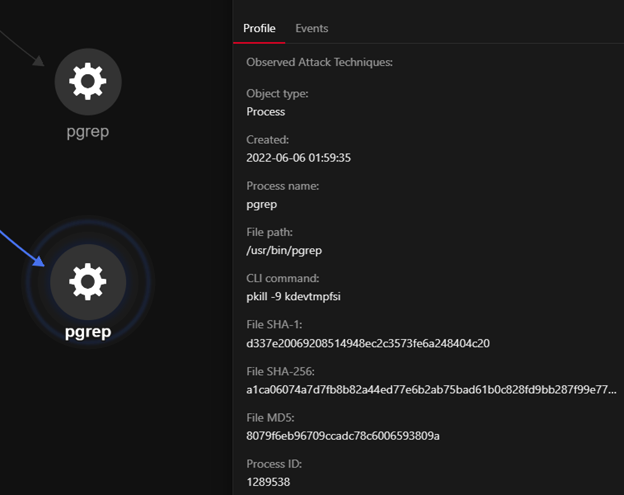Click the Observed Attack Techniques heading
Screen dimensions: 624x495
point(319,62)
